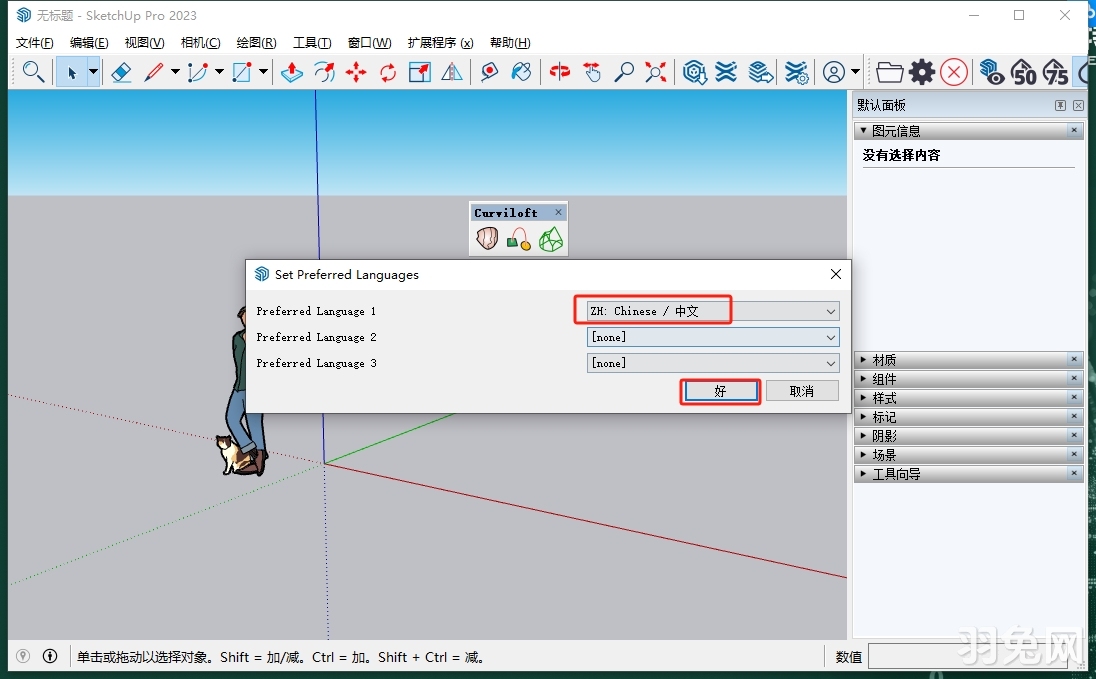1096x679 pixels.
Task: Expand the 材质 panel
Action: pyautogui.click(x=884, y=360)
